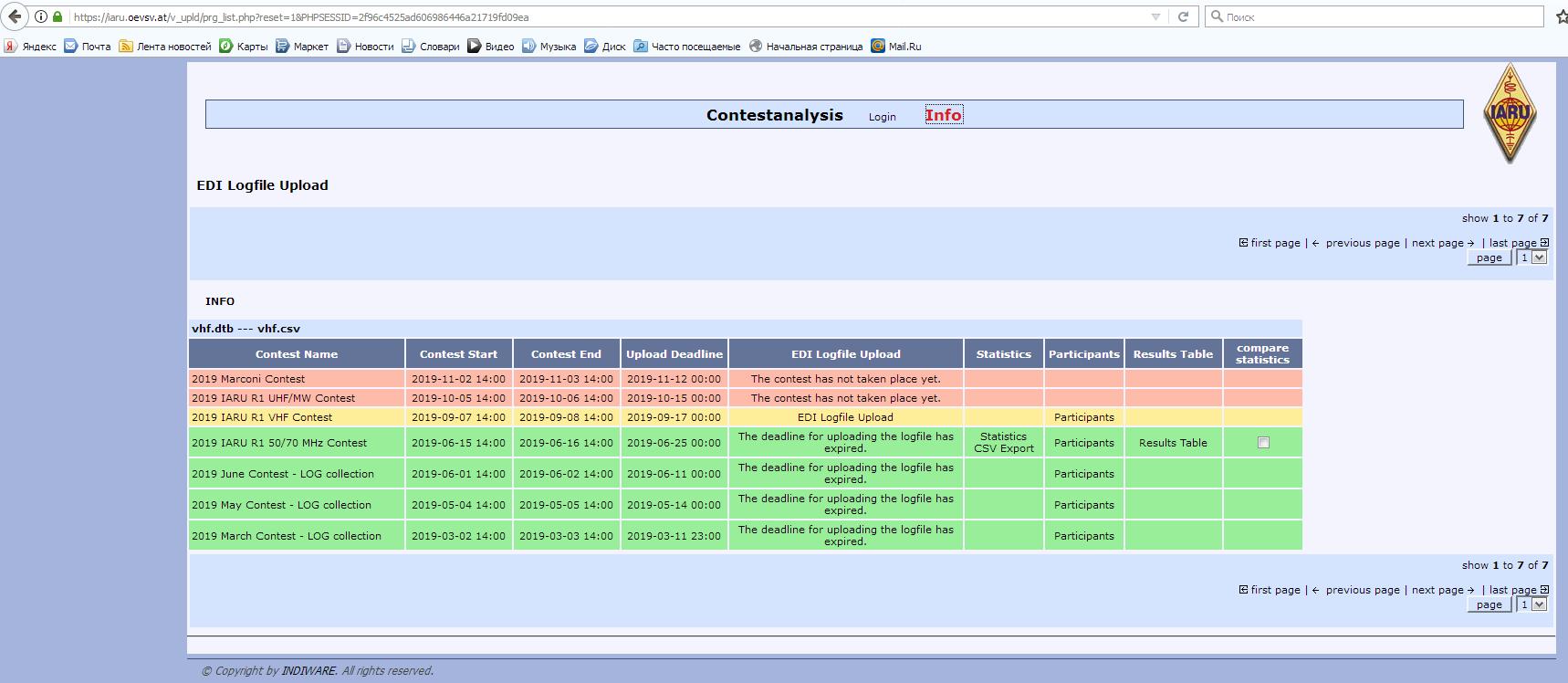The height and width of the screenshot is (683, 1568).
Task: Open the Info menu item
Action: pos(943,115)
